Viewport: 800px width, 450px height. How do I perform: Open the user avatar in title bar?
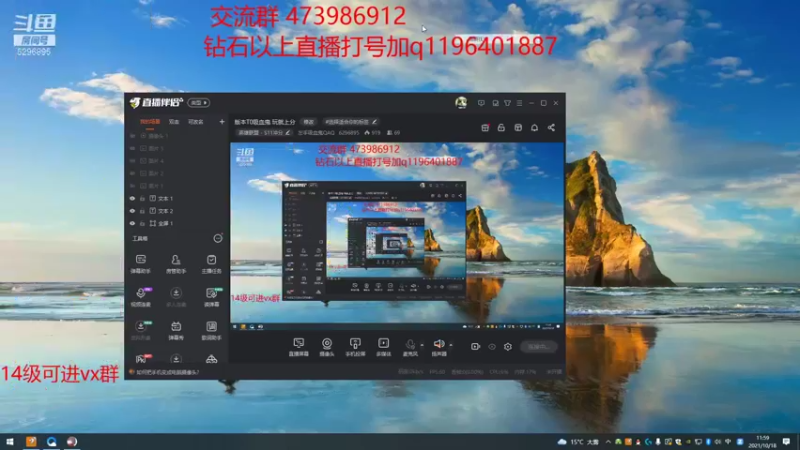[461, 103]
